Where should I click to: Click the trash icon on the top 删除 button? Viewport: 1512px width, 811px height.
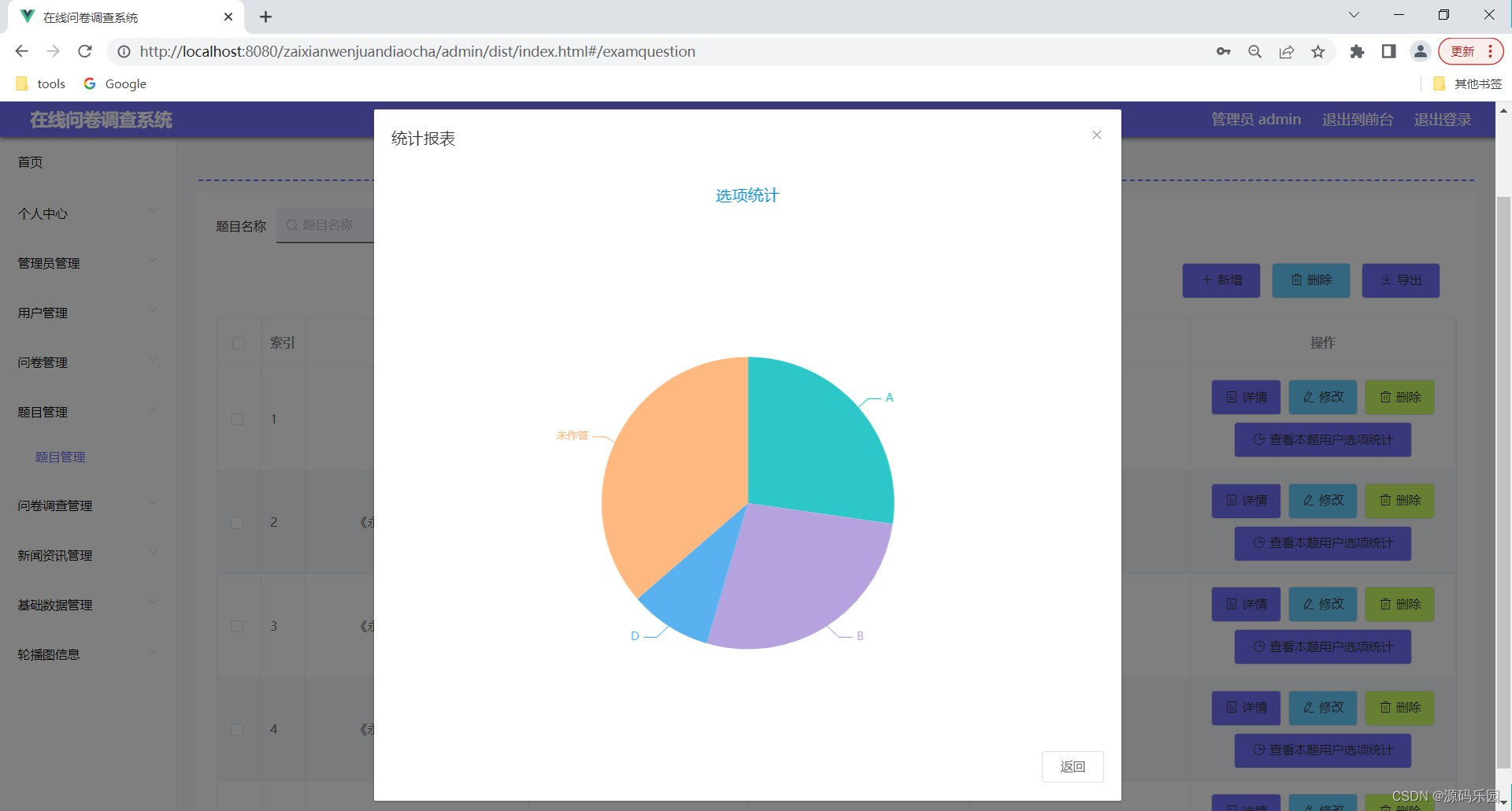1298,280
